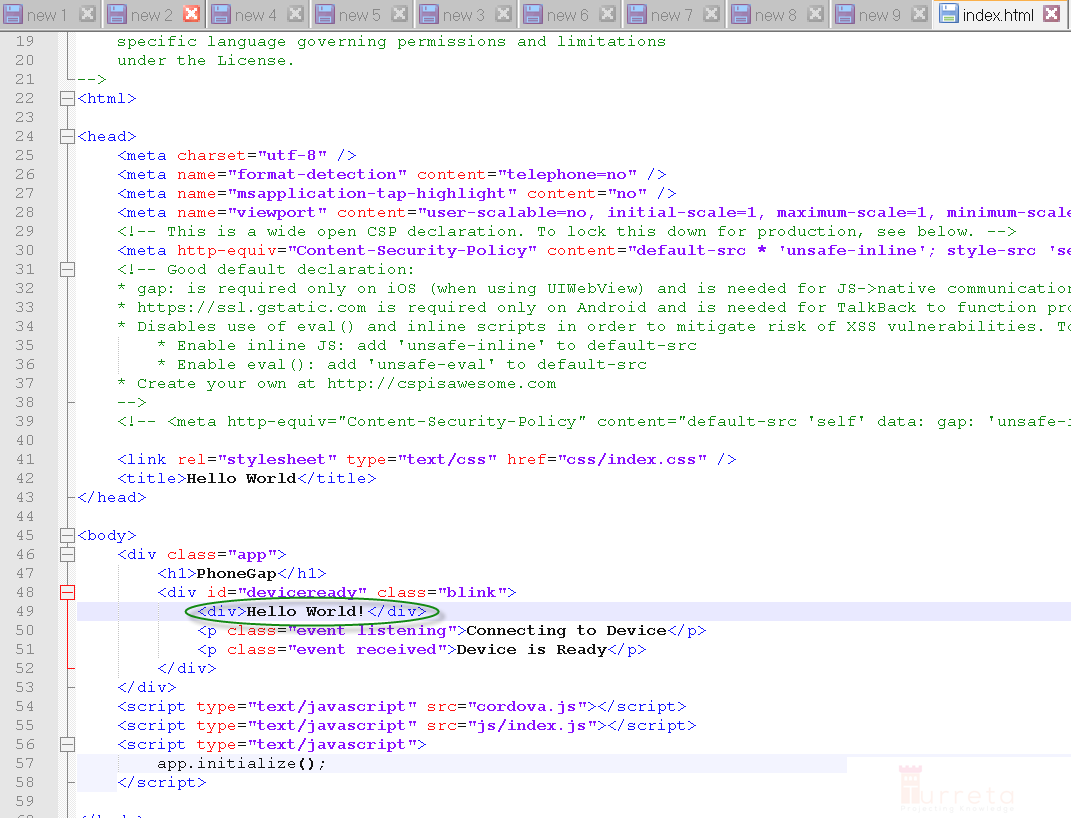The height and width of the screenshot is (818, 1071).
Task: Click 'Connecting to Device' paragraph text
Action: click(x=566, y=630)
